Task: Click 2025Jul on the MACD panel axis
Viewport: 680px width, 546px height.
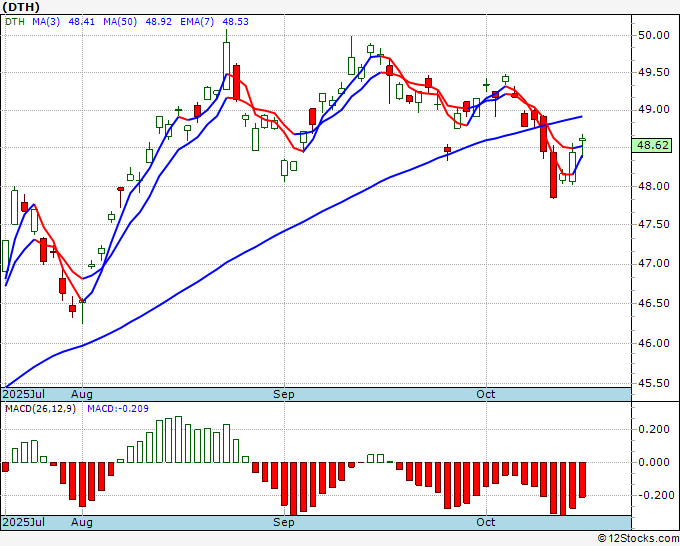Action: (x=24, y=522)
